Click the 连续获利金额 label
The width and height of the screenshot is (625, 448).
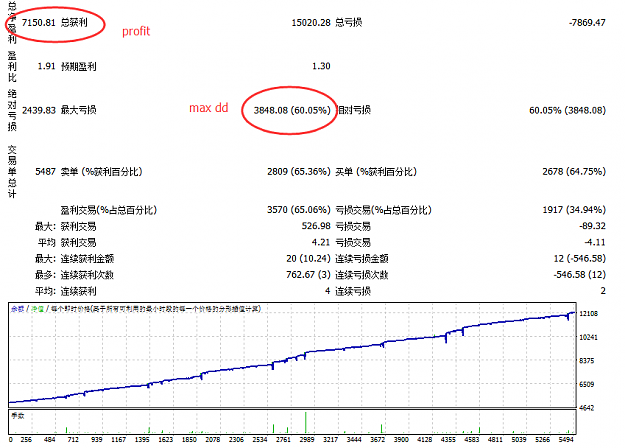click(87, 259)
